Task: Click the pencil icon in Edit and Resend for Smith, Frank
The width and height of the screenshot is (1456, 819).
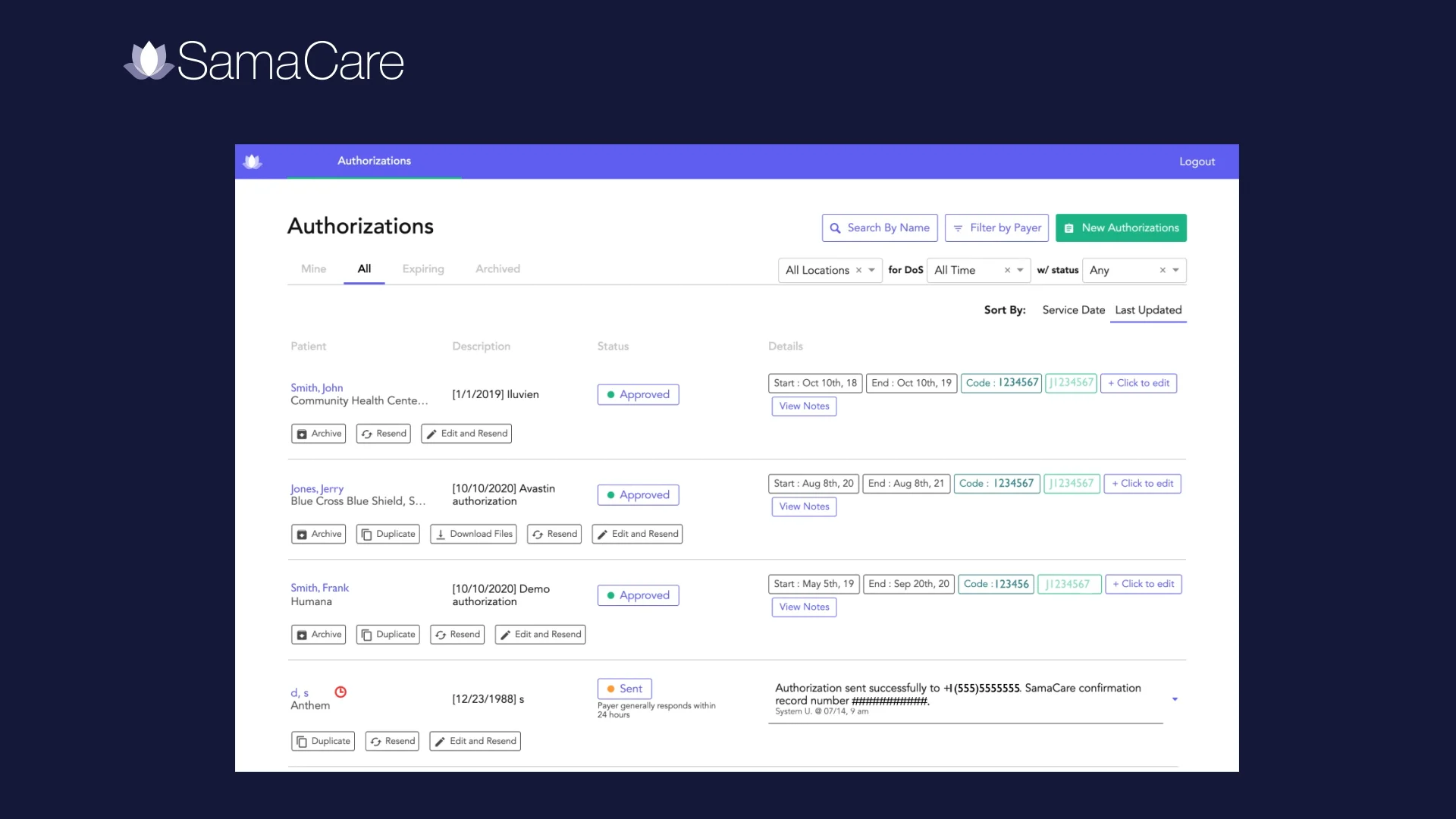Action: [x=507, y=634]
